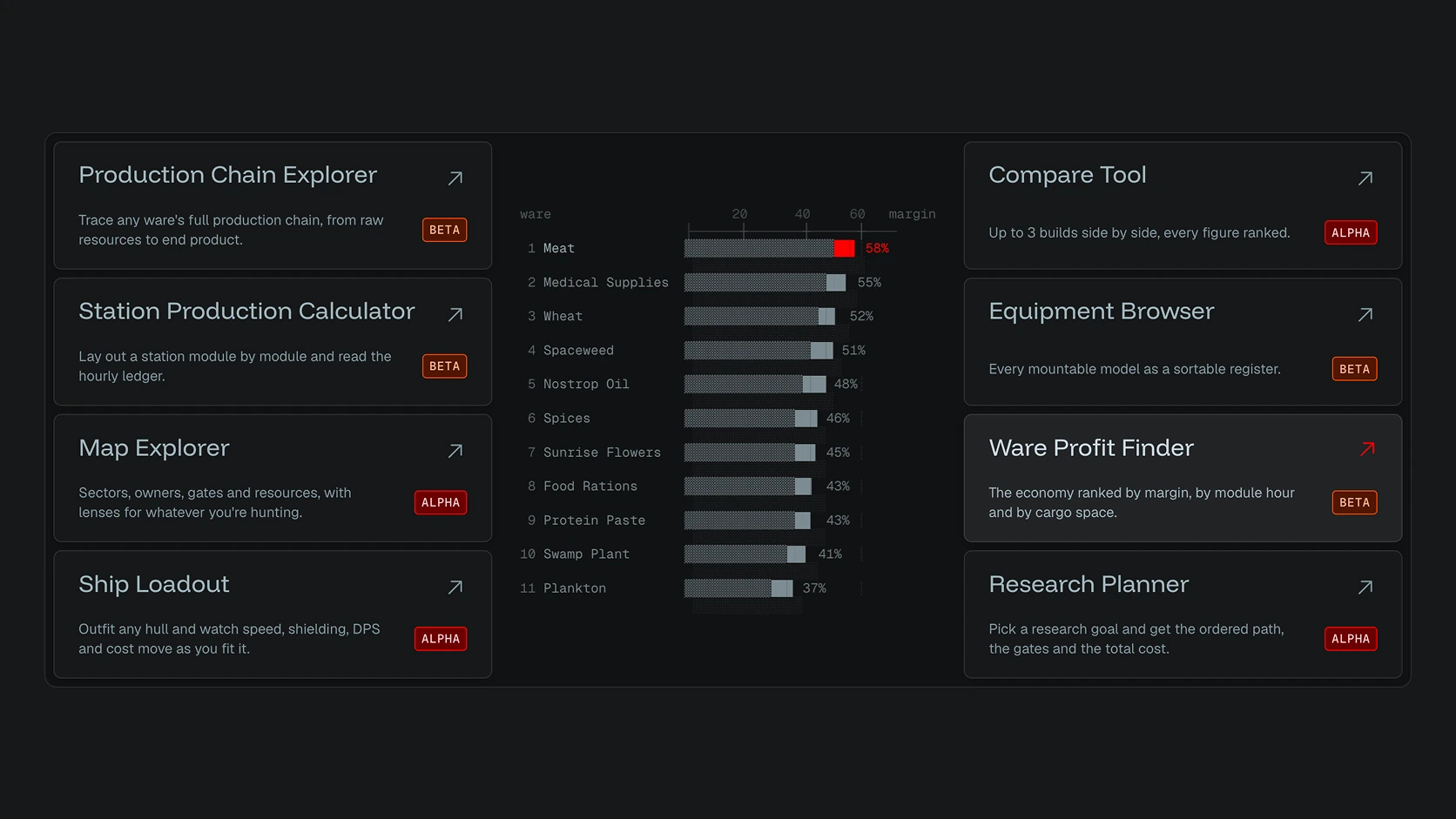Open the Compare Tool title
Image resolution: width=1456 pixels, height=819 pixels.
1068,175
